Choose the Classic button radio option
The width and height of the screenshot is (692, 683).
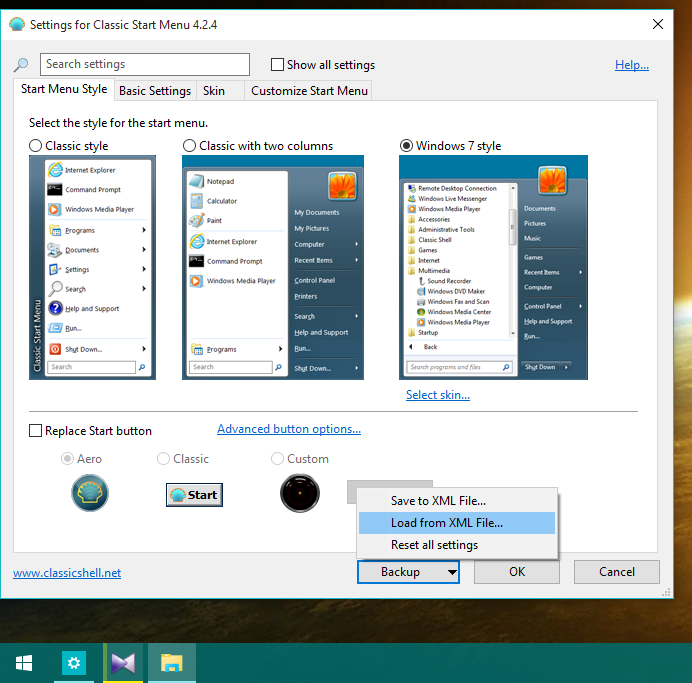[x=163, y=459]
